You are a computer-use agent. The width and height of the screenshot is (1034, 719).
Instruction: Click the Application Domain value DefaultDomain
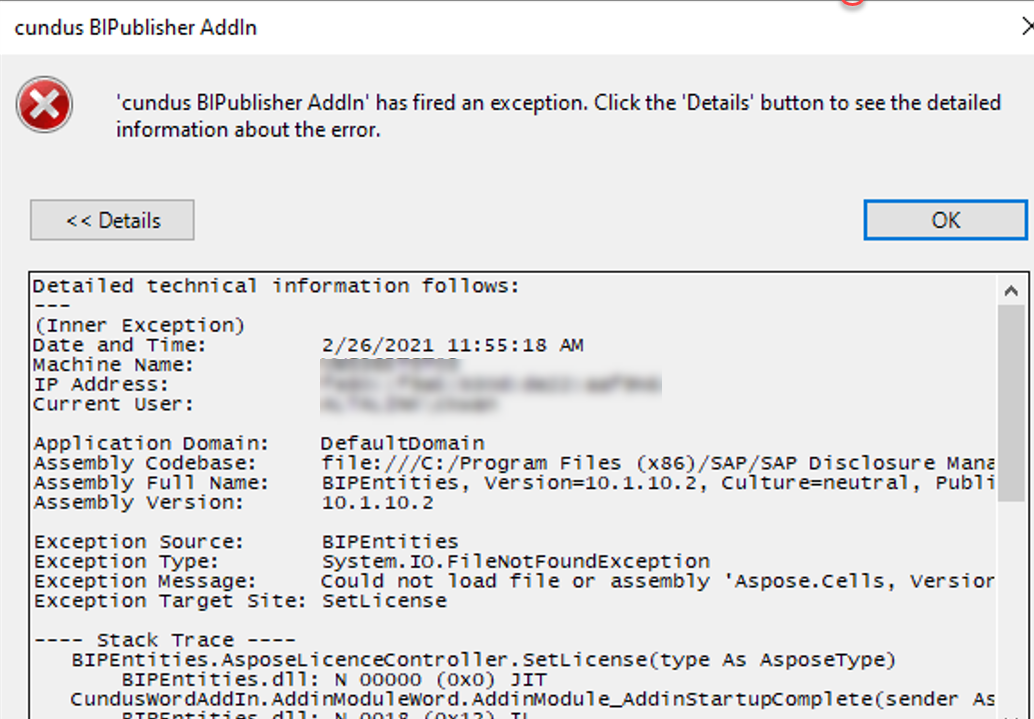click(403, 443)
